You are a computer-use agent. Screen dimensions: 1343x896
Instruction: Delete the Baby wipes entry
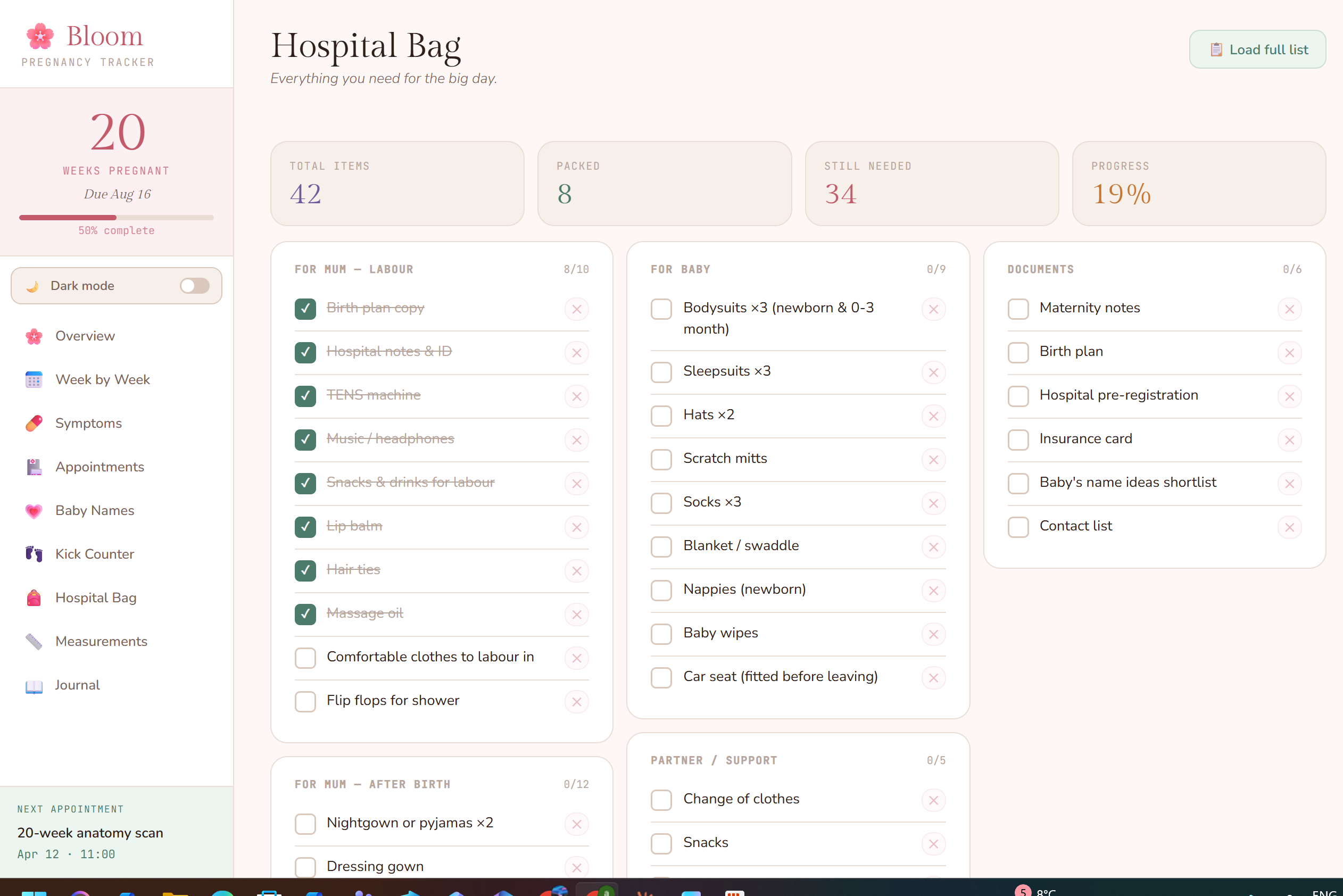coord(933,634)
